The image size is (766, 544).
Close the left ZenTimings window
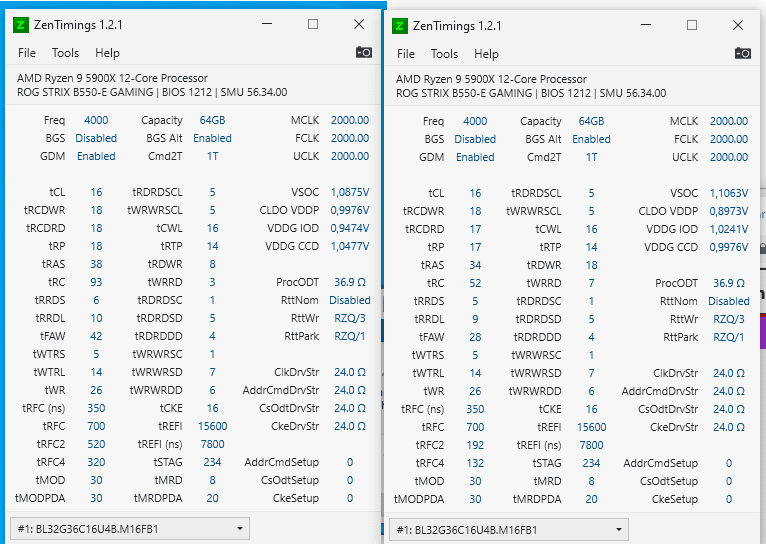point(359,24)
